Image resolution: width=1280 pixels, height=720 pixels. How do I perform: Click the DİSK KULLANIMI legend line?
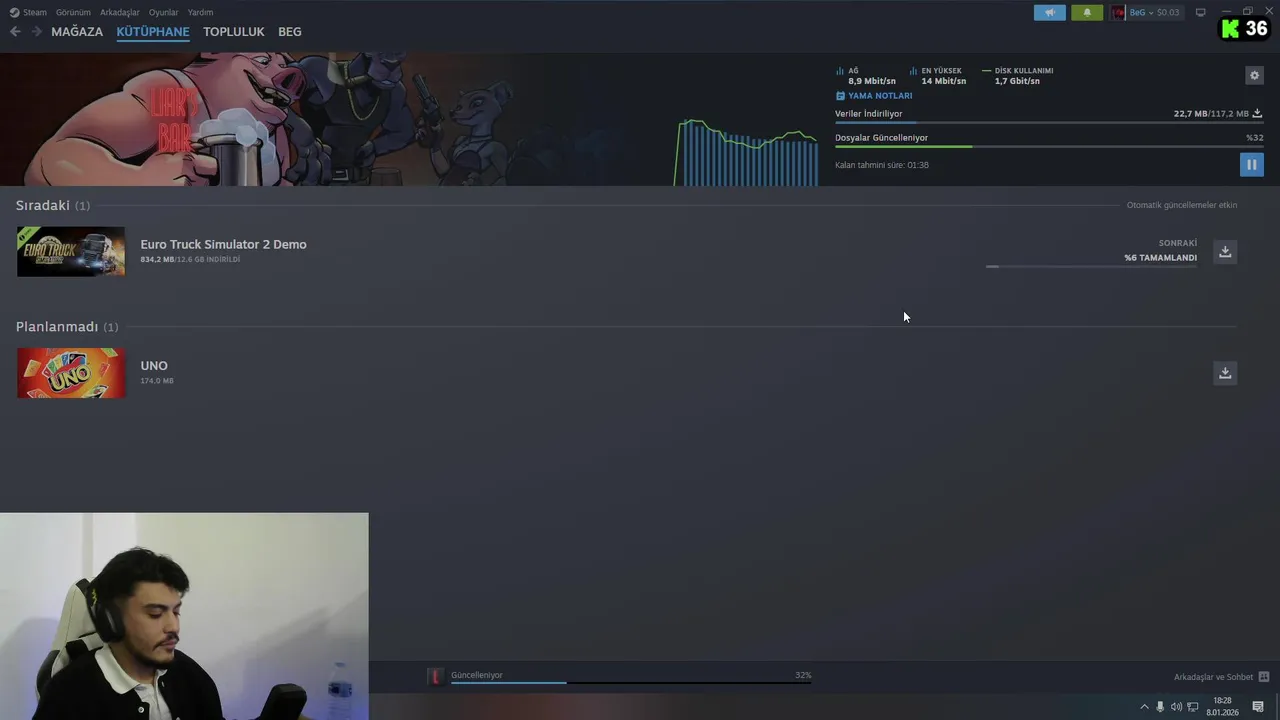[987, 71]
